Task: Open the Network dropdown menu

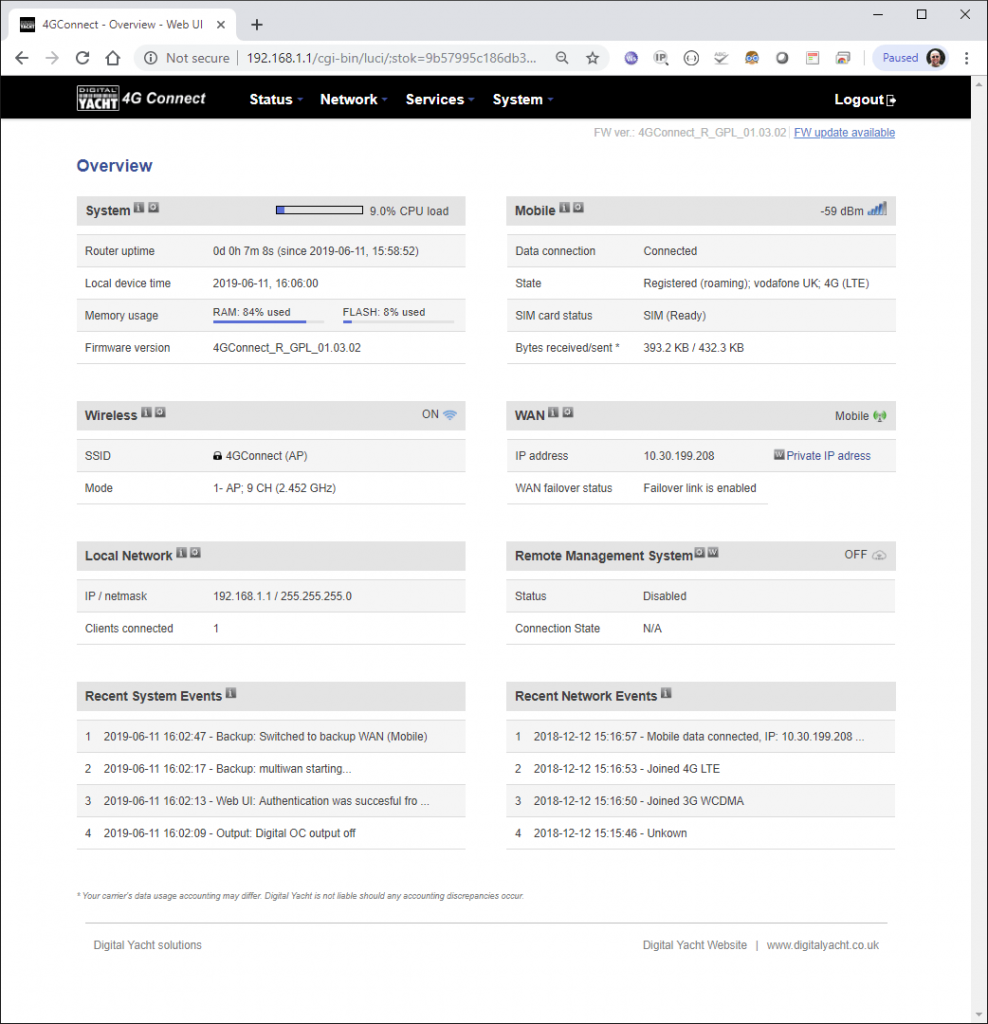Action: (352, 99)
